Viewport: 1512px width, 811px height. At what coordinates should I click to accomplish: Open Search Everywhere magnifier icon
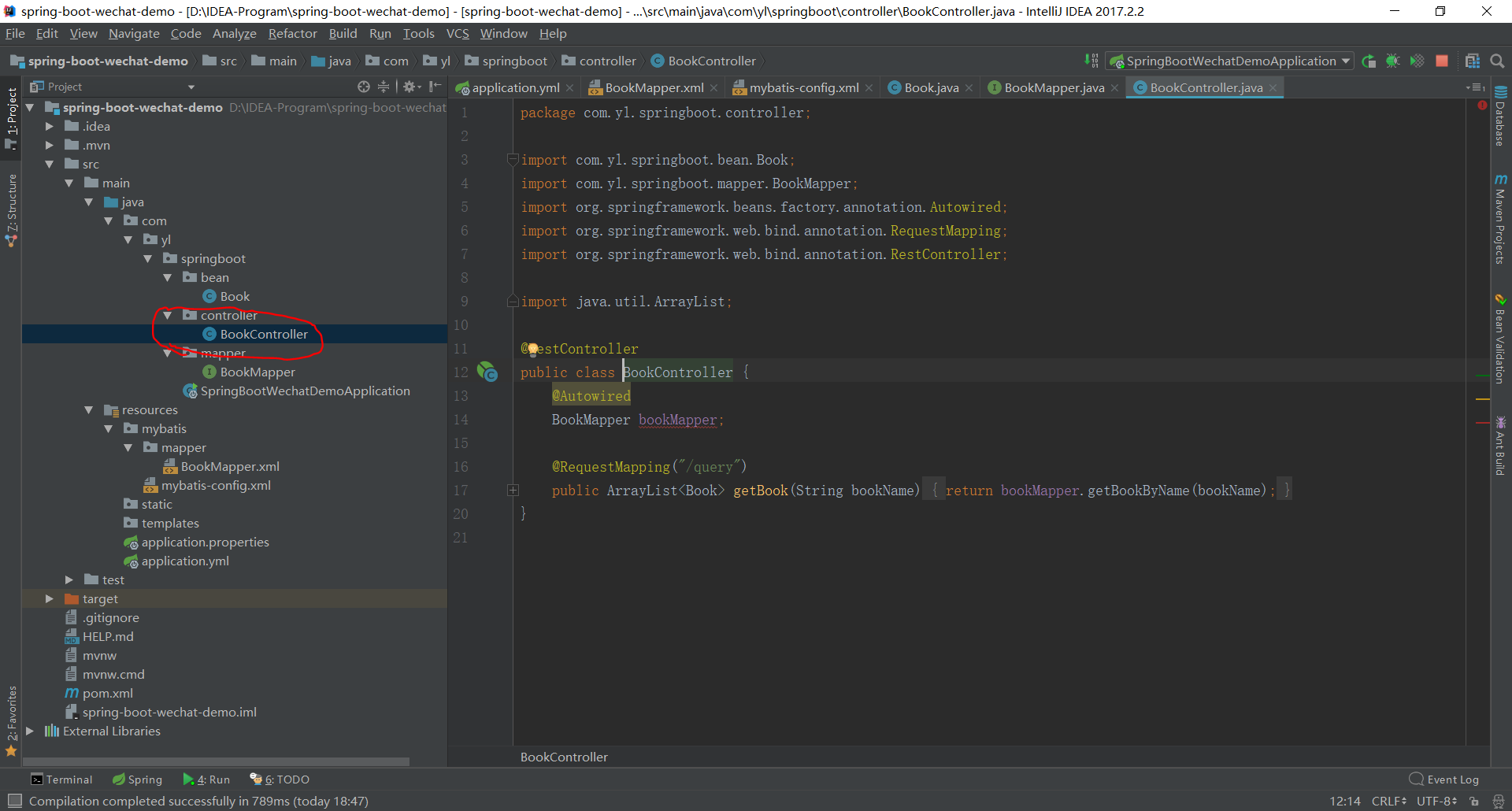(x=1497, y=61)
